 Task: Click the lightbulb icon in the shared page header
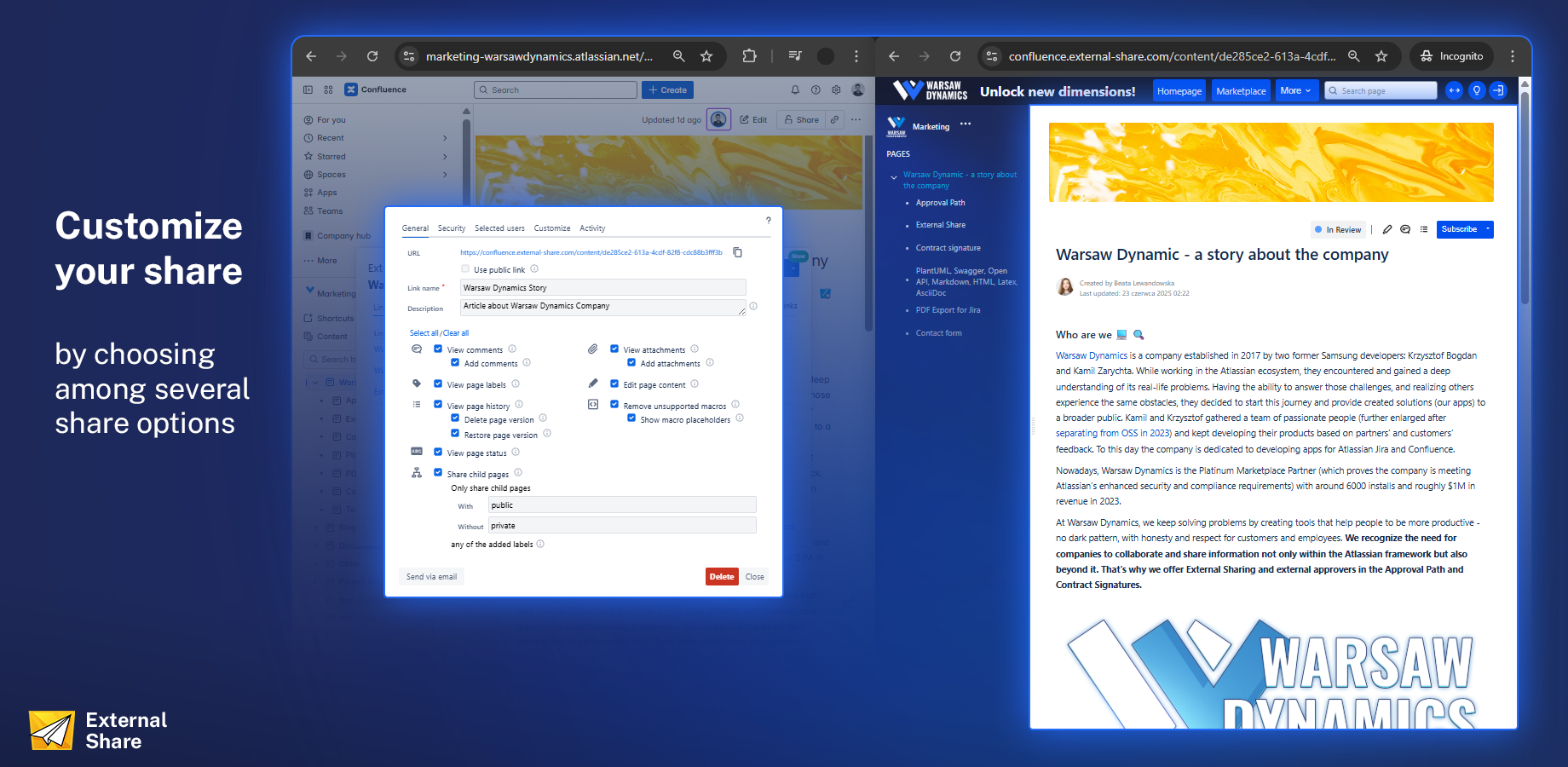click(x=1477, y=90)
